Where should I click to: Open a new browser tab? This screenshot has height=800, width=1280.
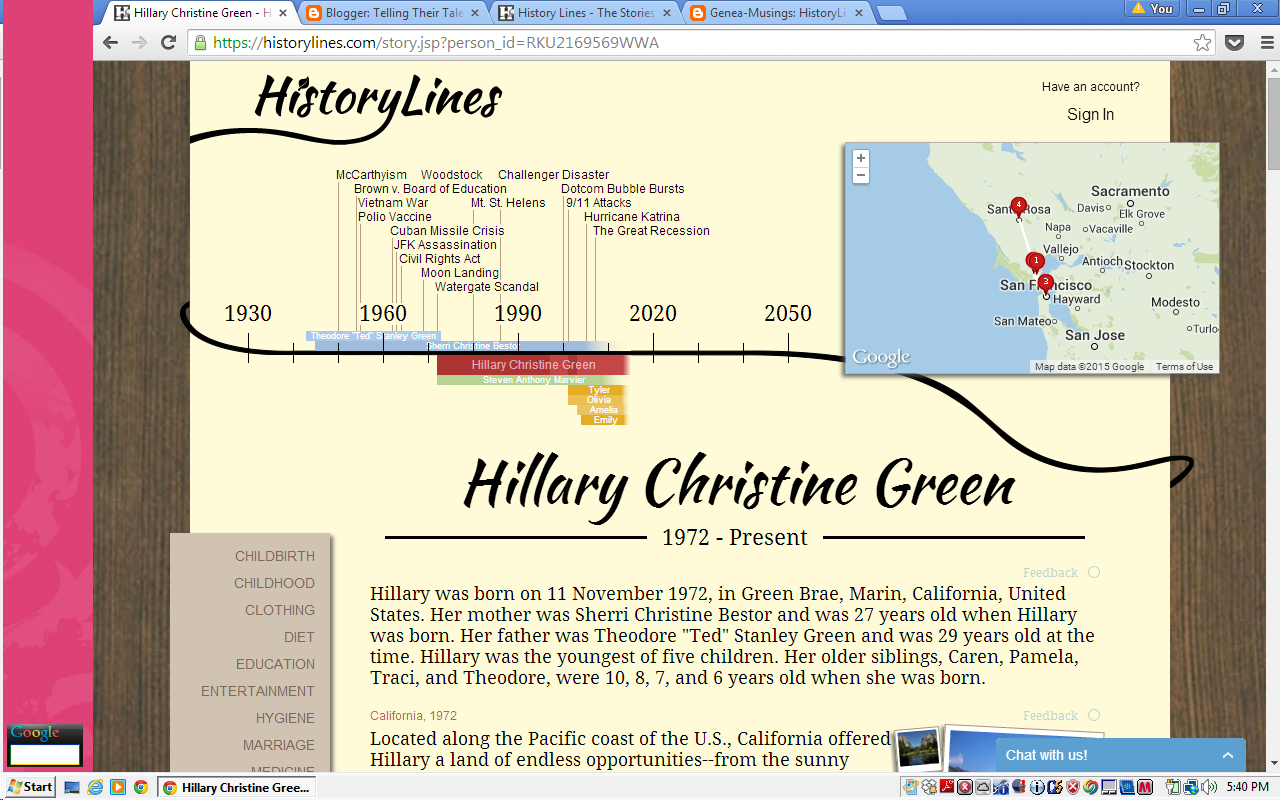point(892,13)
